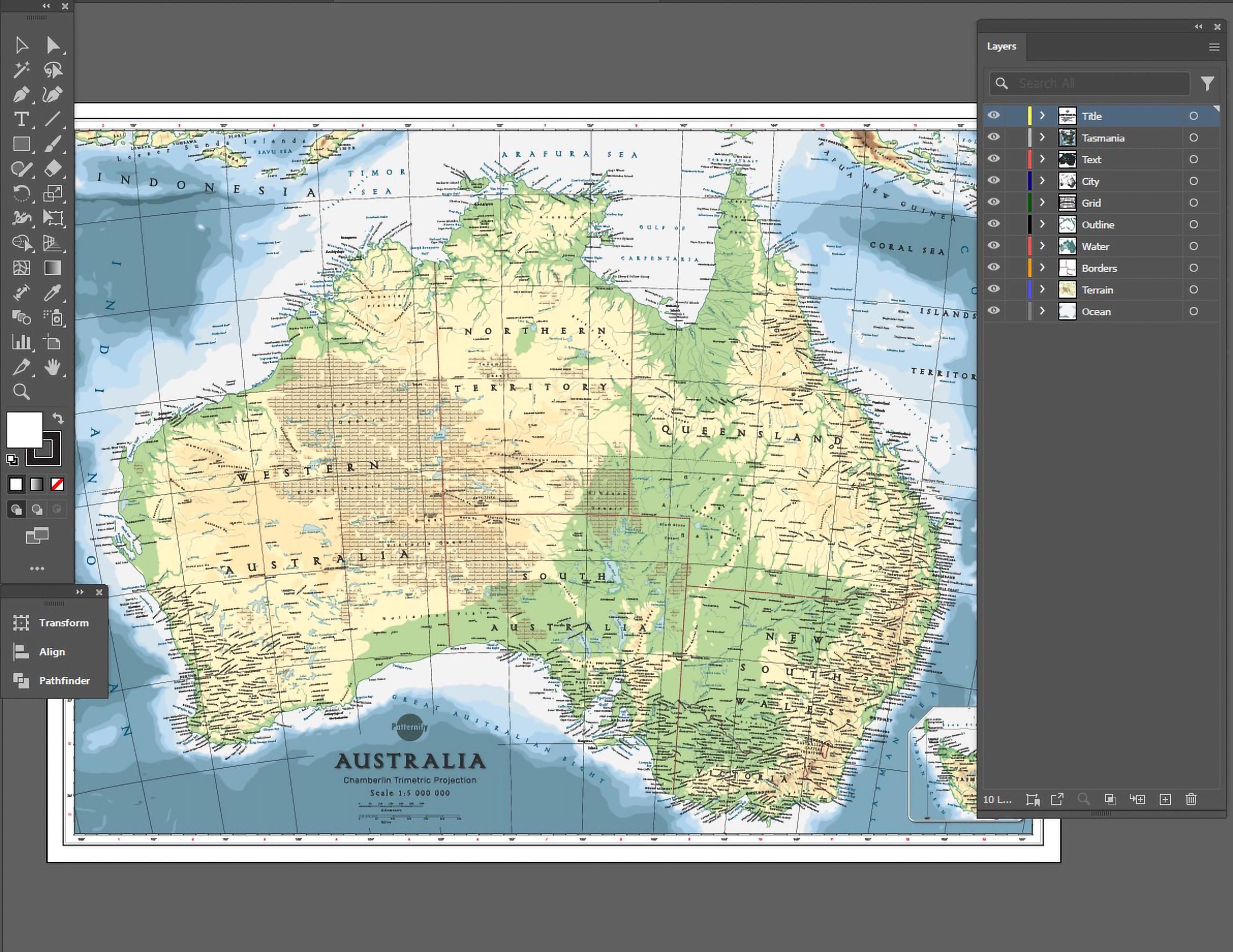Open the Transform panel
1233x952 pixels.
(52, 623)
